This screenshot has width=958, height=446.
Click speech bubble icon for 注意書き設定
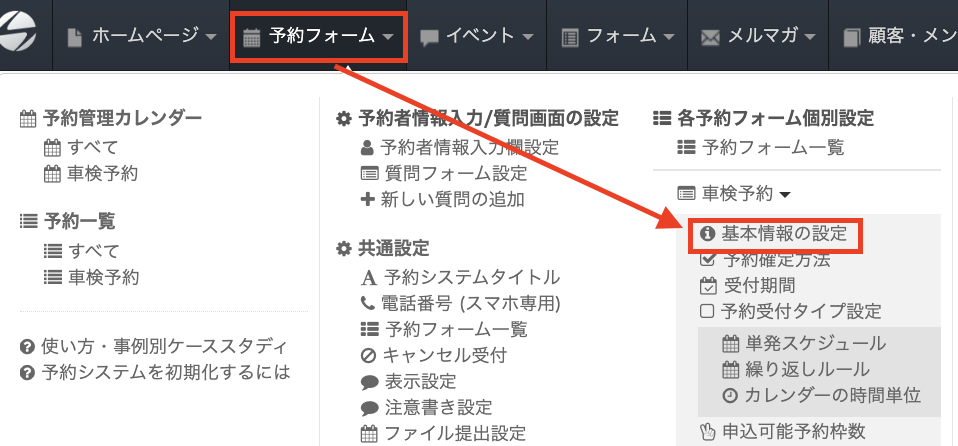coord(368,407)
